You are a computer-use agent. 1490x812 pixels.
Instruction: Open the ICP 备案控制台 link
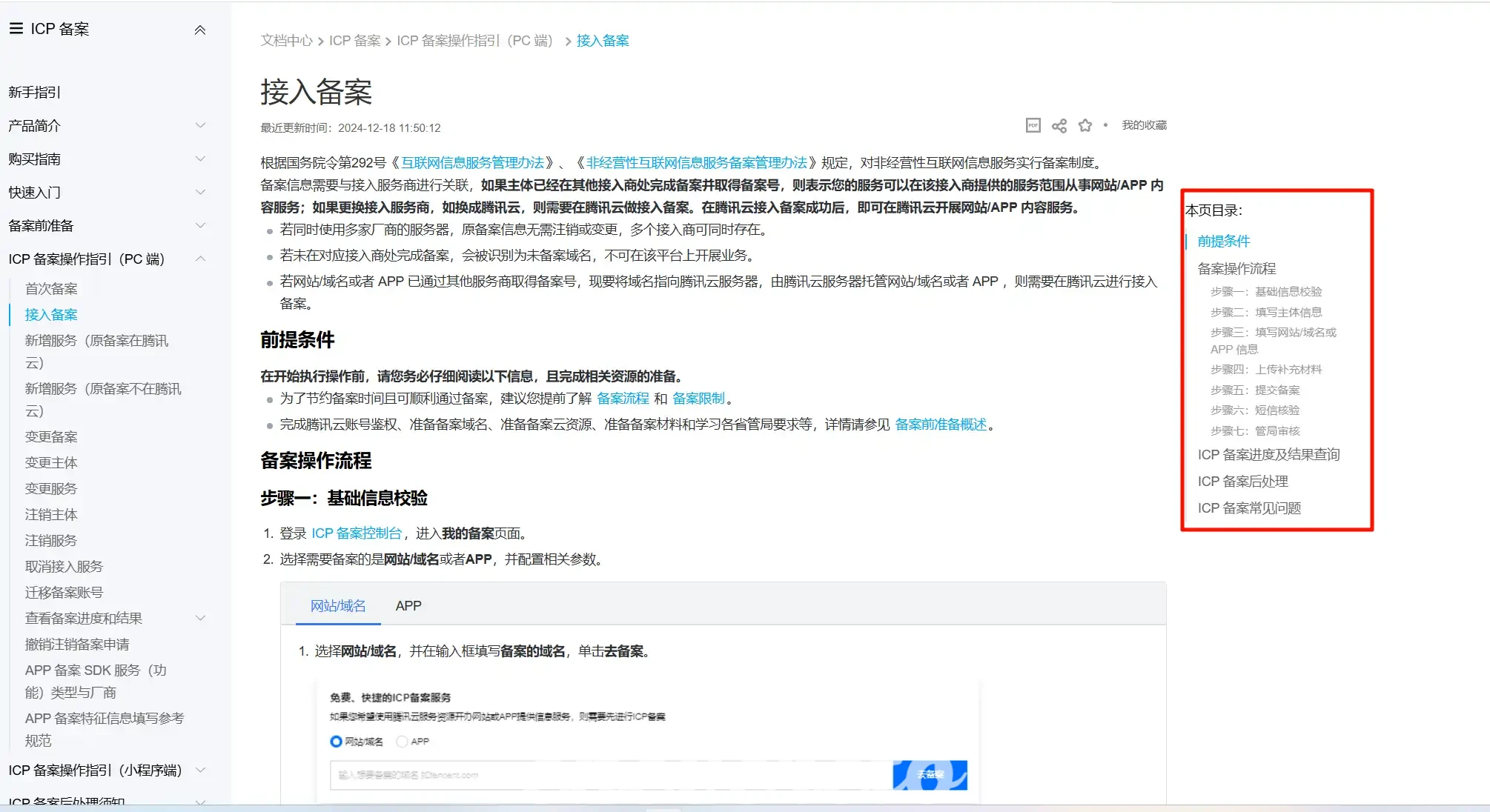pos(356,533)
